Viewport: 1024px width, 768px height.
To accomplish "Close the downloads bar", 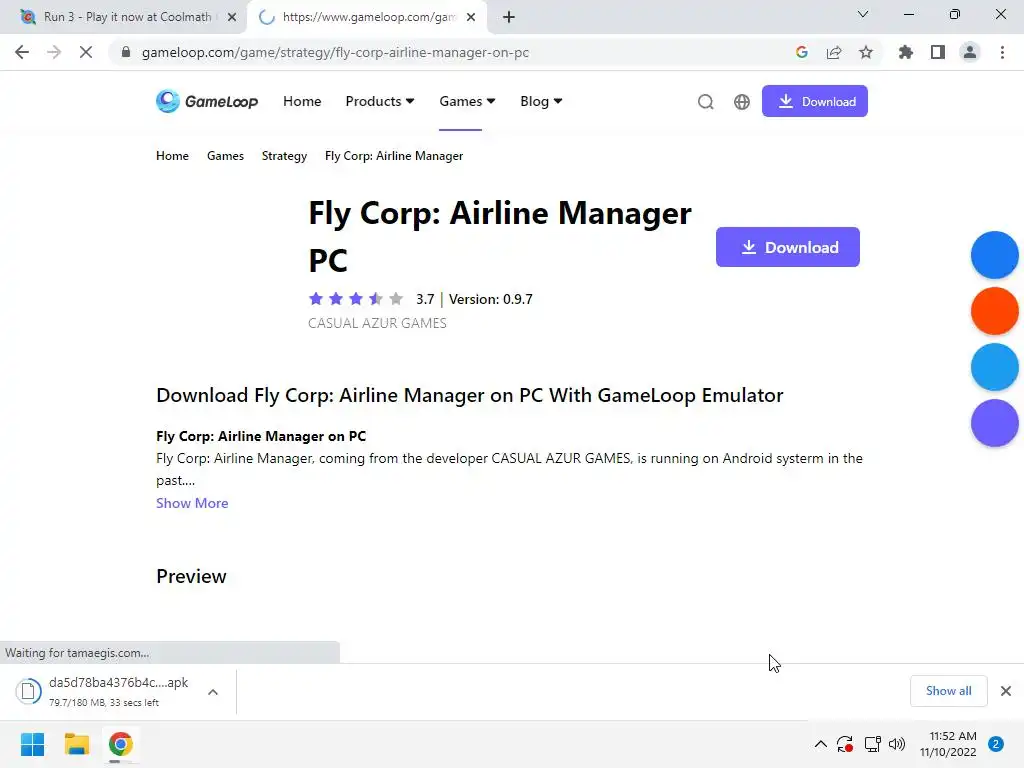I will click(1006, 691).
